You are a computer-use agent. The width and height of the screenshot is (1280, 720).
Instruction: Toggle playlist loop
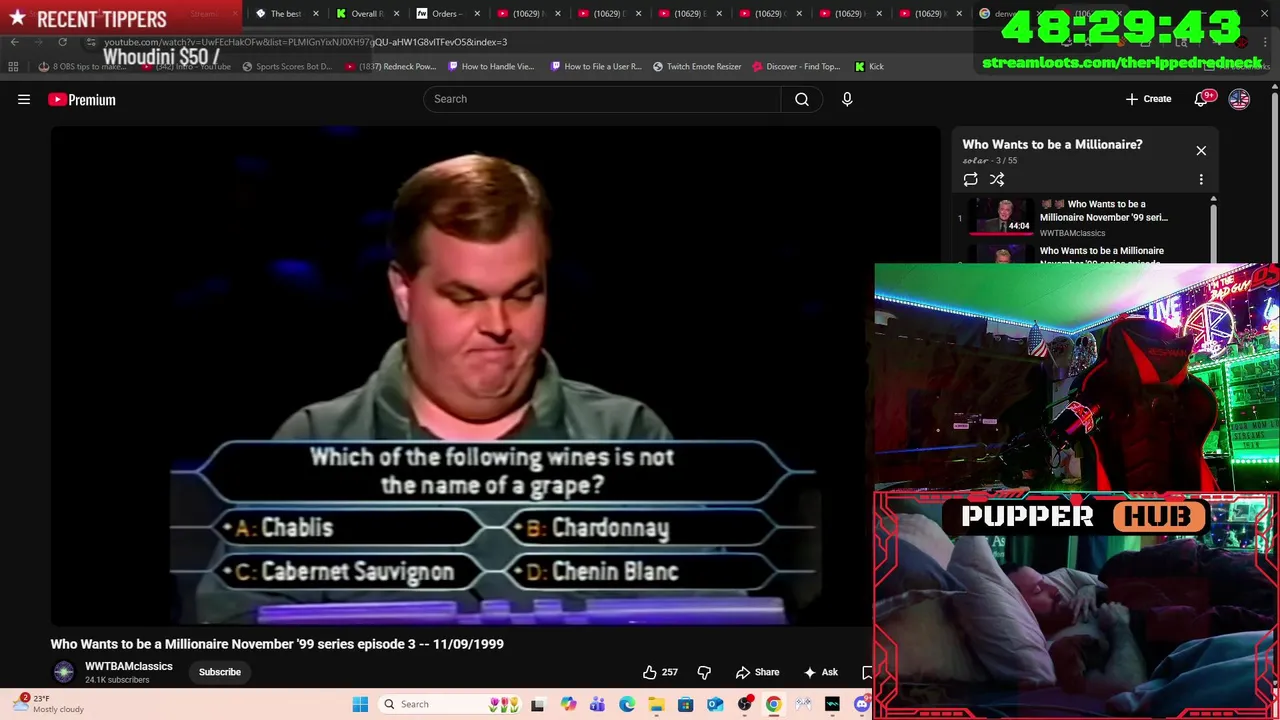(970, 180)
